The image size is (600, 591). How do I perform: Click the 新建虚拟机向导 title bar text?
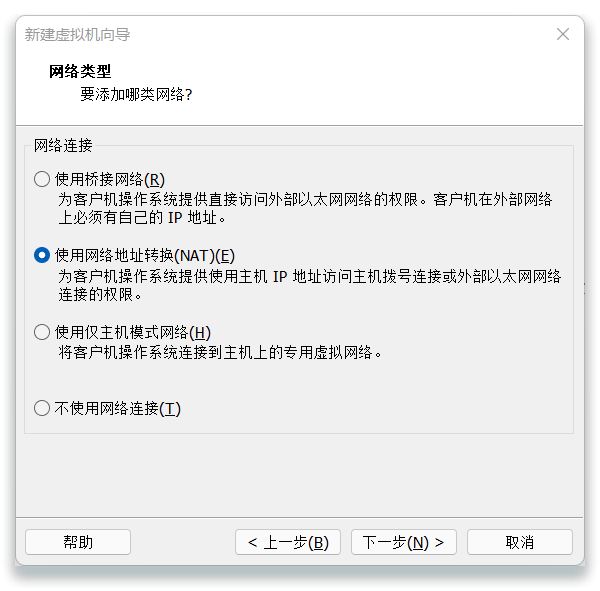[x=77, y=34]
